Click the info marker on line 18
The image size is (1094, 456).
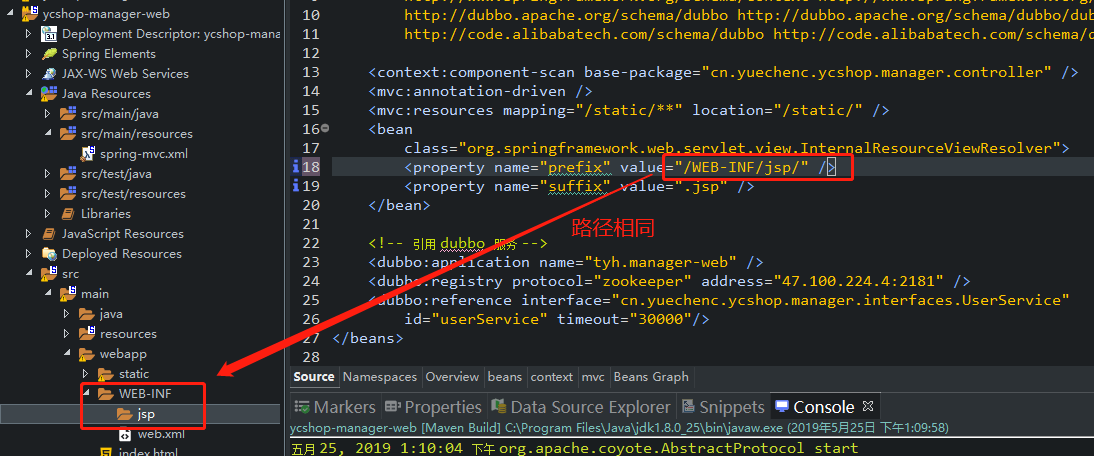(x=296, y=167)
